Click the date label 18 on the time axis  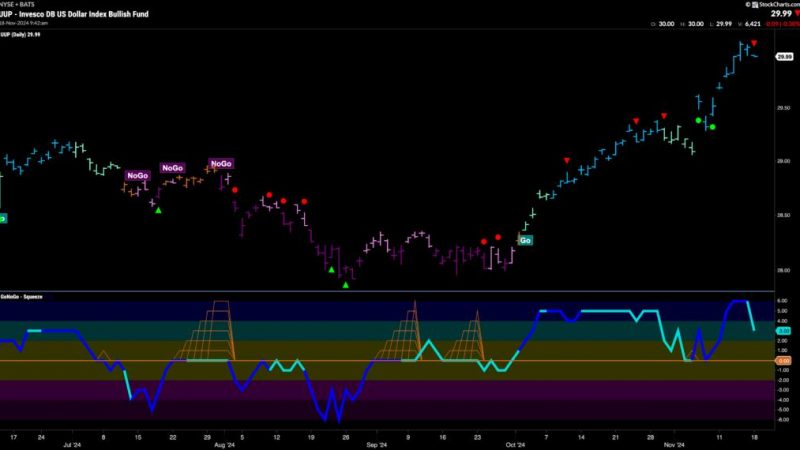pyautogui.click(x=755, y=437)
